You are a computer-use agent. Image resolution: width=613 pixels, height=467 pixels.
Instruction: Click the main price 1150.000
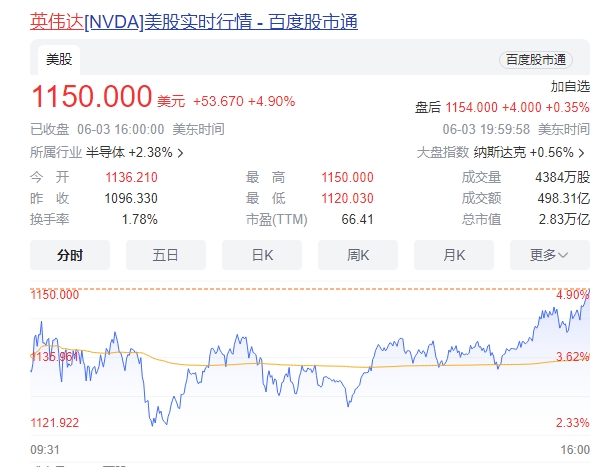(x=91, y=97)
